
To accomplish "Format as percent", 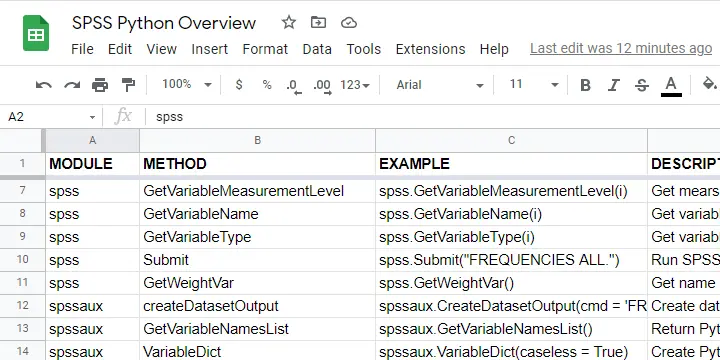I will point(267,85).
